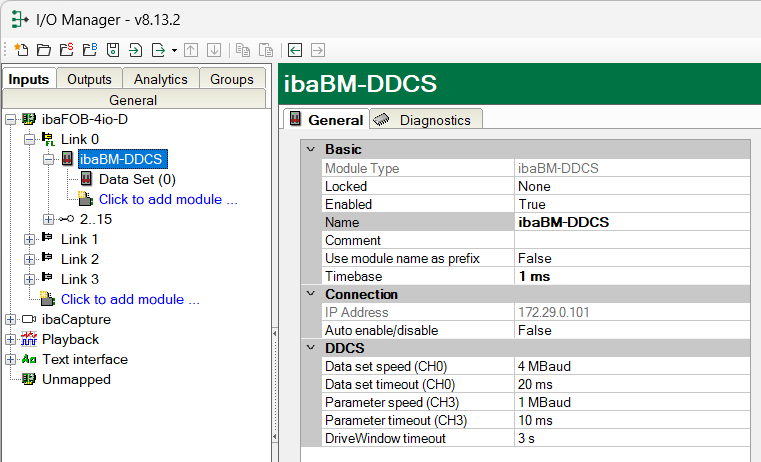This screenshot has width=761, height=462.
Task: Expand the ibaCapture tree node
Action: [x=10, y=319]
